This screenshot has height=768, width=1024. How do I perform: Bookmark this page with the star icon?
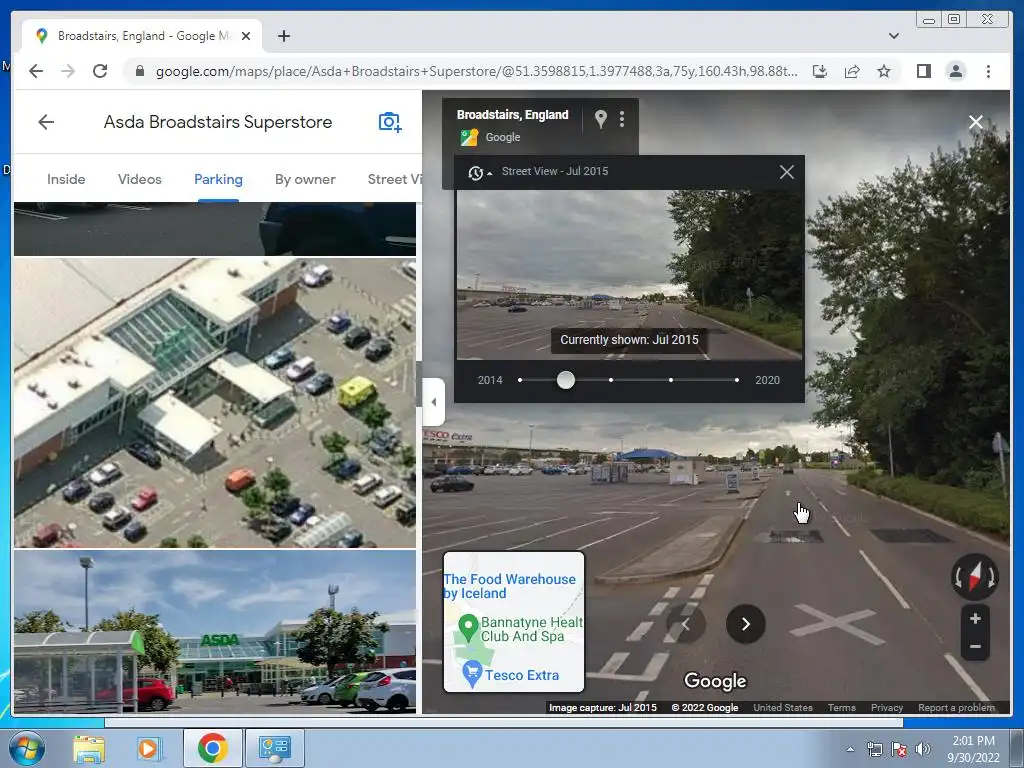tap(884, 71)
